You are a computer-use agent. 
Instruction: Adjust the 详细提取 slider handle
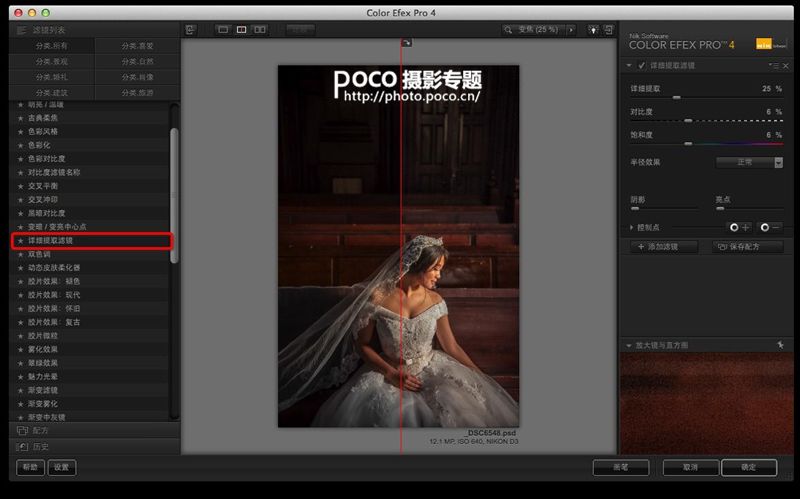677,97
